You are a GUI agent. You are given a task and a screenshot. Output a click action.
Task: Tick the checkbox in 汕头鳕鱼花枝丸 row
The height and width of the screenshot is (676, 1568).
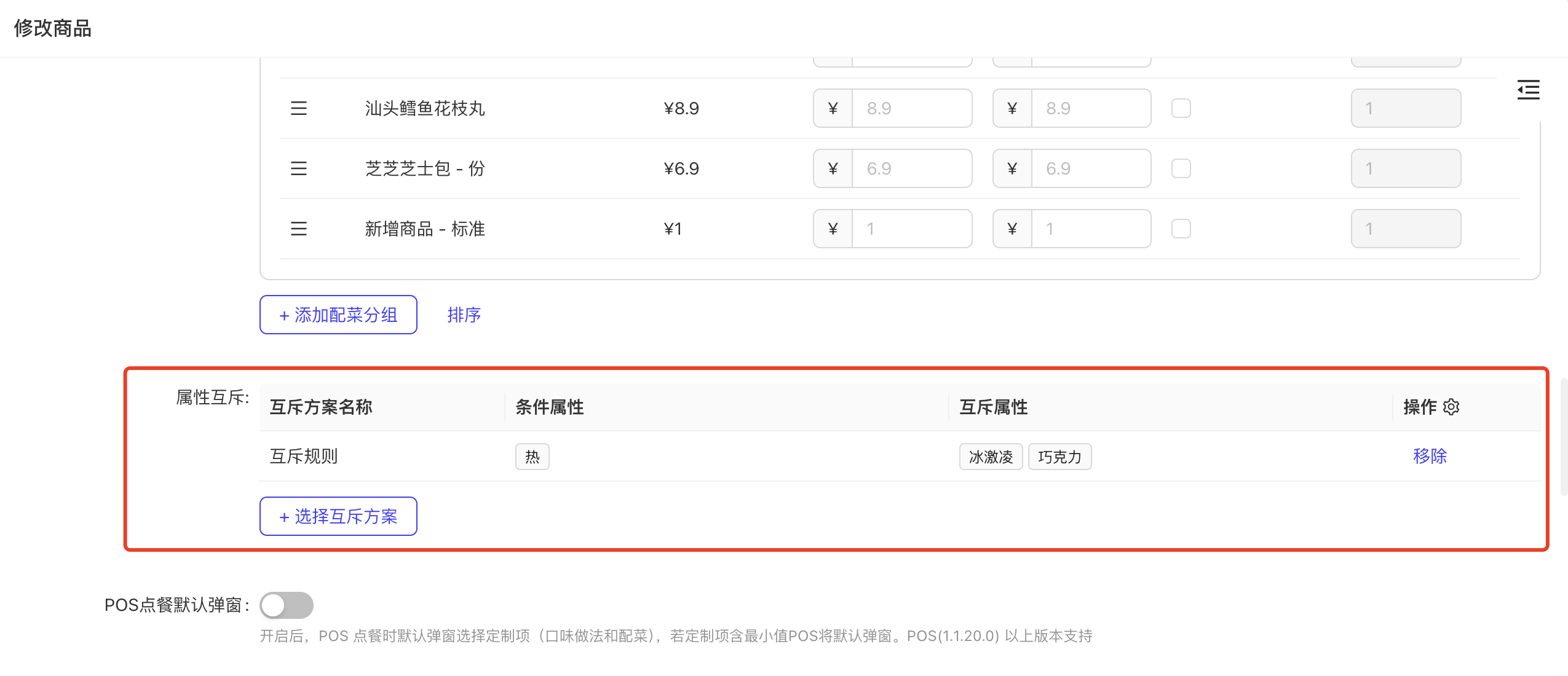coord(1181,108)
